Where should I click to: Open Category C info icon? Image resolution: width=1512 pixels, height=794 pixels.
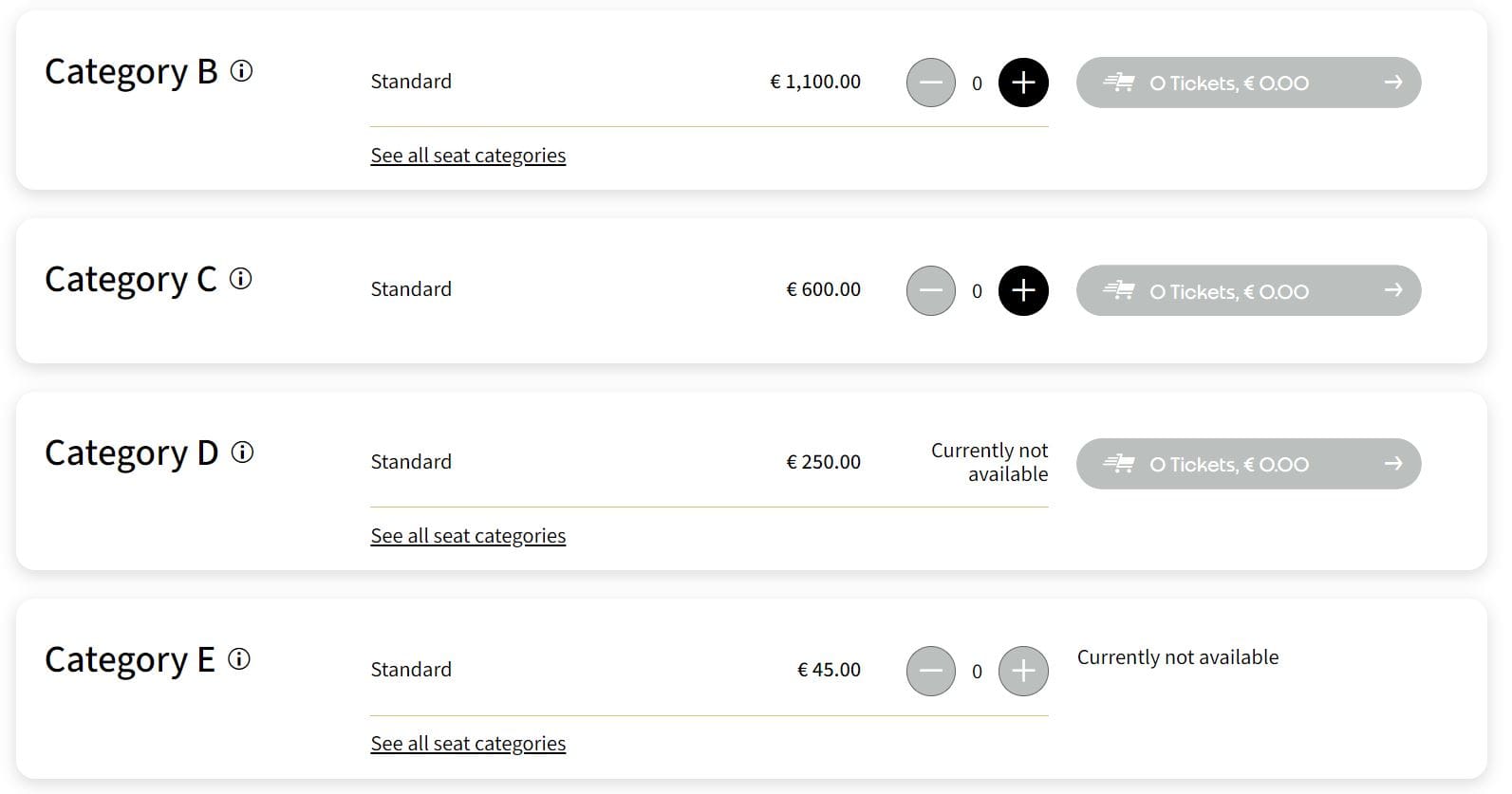click(241, 279)
